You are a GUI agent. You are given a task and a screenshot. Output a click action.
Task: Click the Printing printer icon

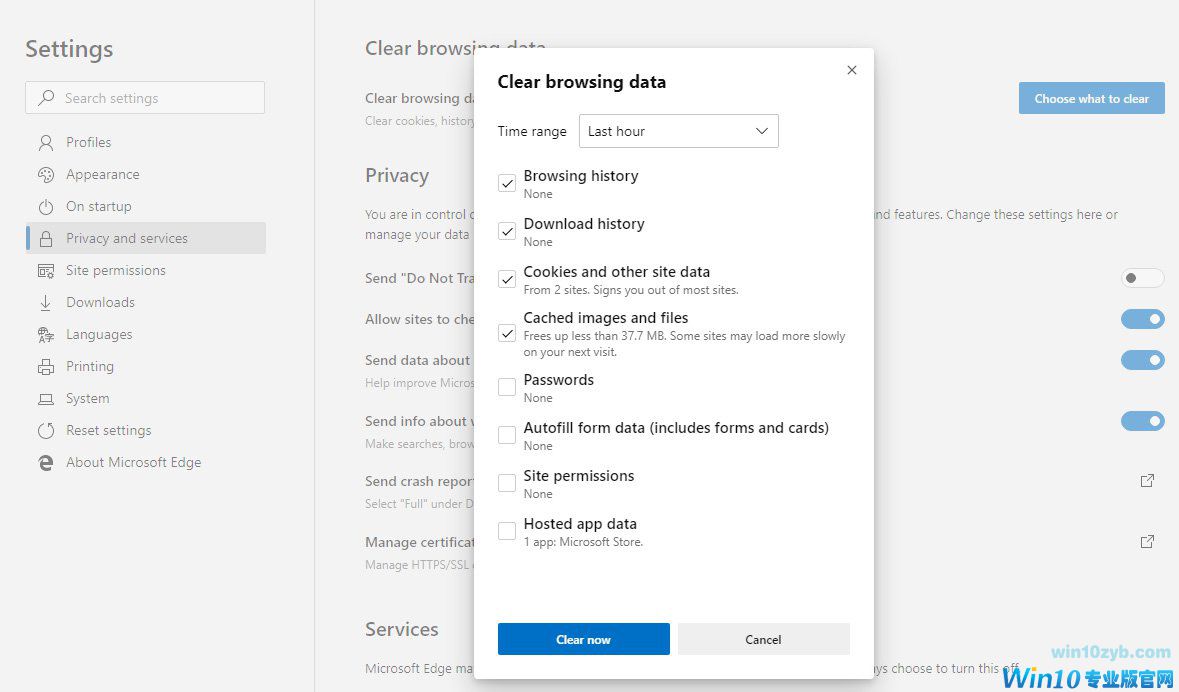click(x=45, y=367)
